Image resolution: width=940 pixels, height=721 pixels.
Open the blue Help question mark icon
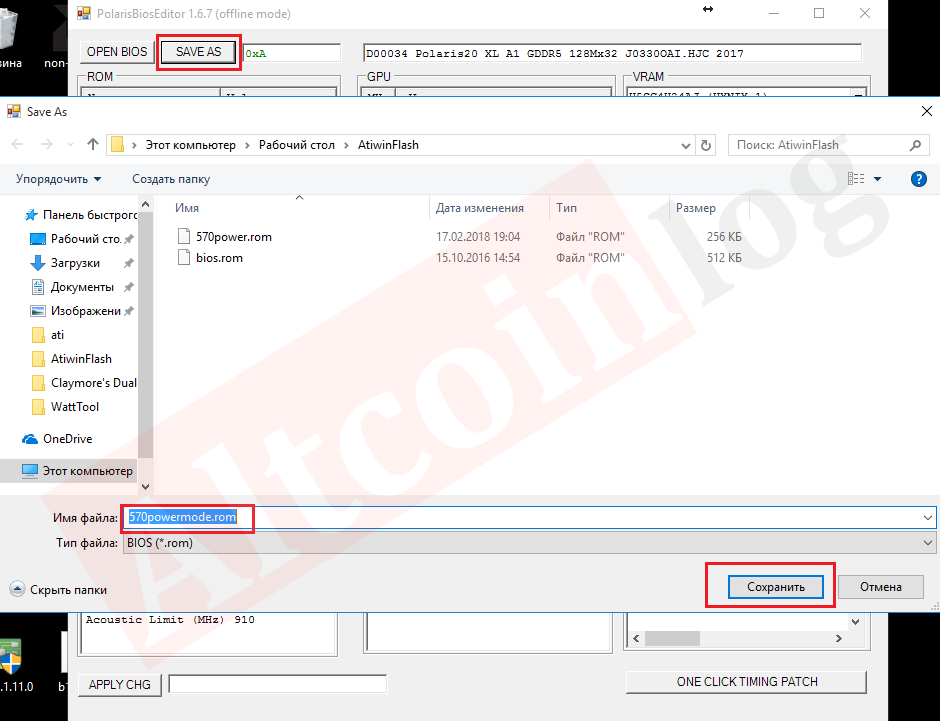pos(919,179)
